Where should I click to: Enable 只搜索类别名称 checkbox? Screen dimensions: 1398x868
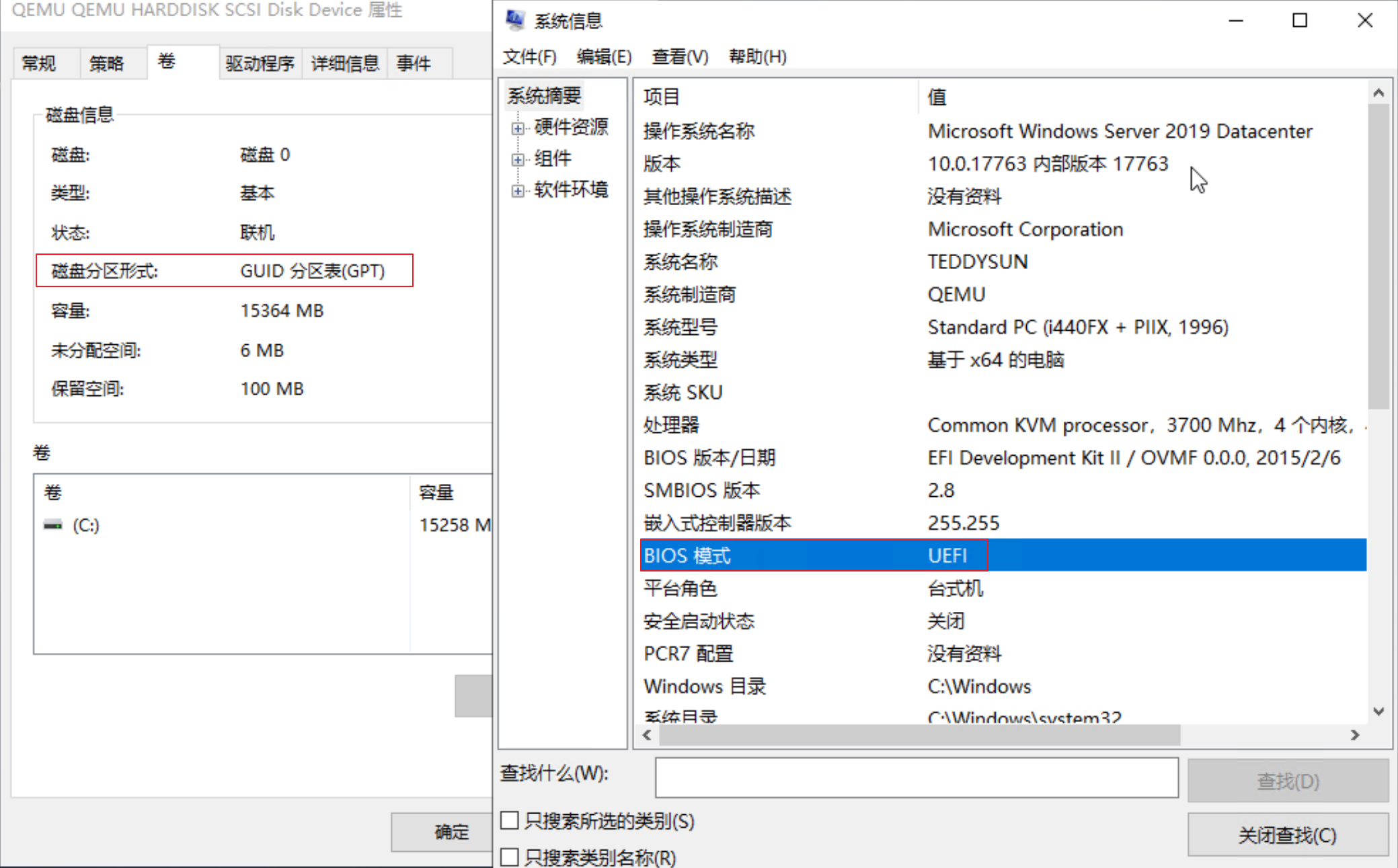[509, 857]
